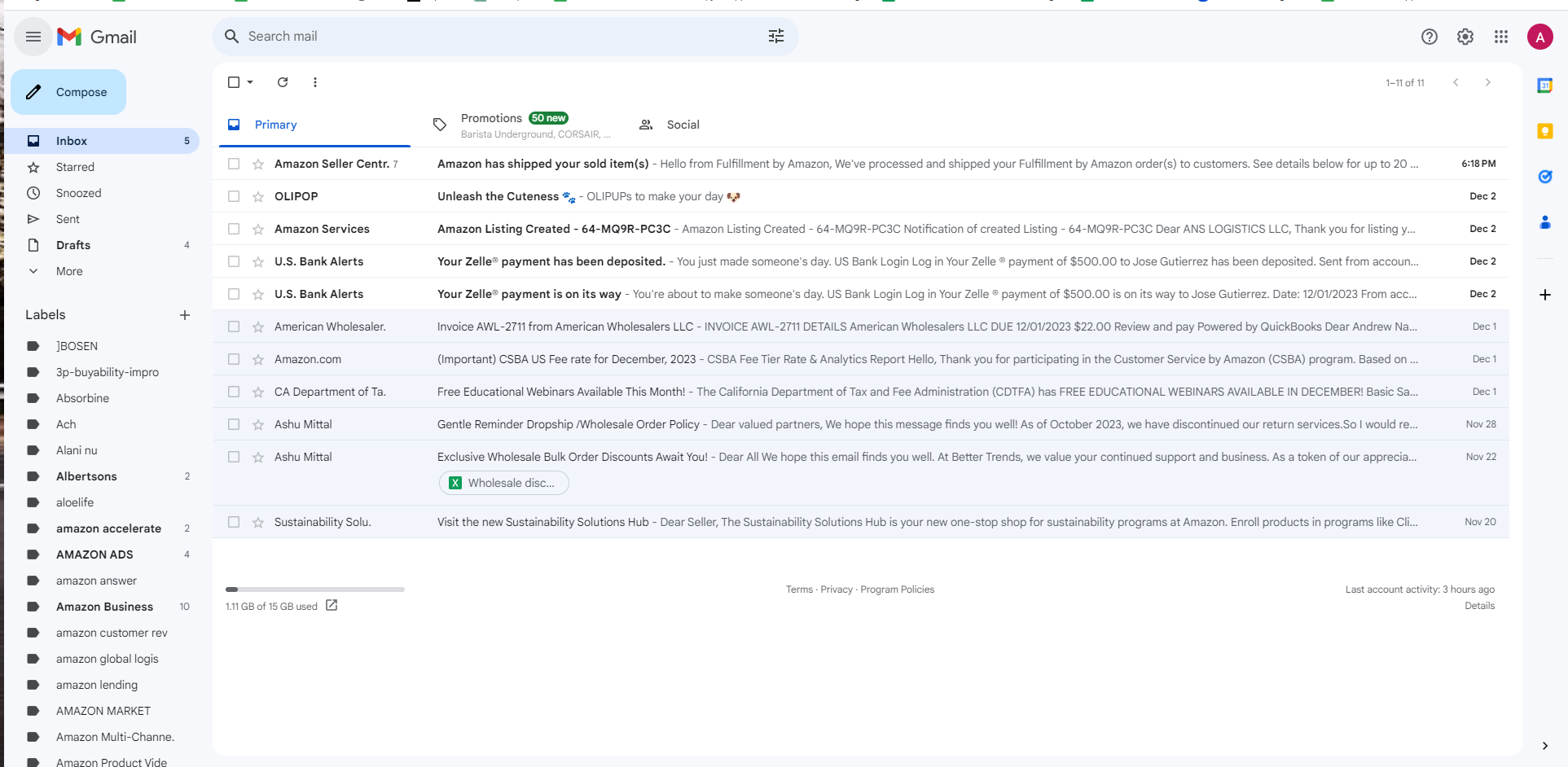This screenshot has height=767, width=1568.
Task: Star the OLIPOP email
Action: 258,196
